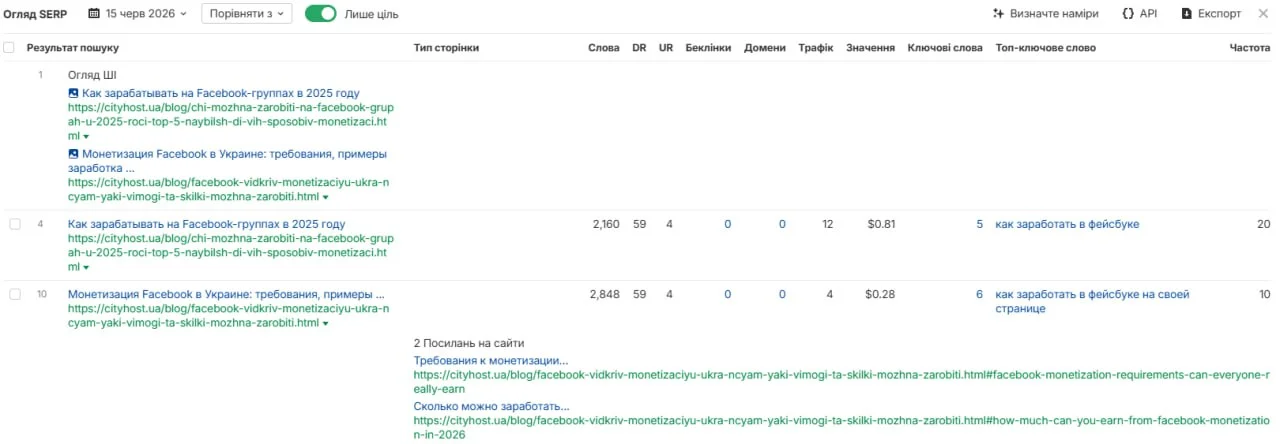Open sitelink Требования к монетизации
The height and width of the screenshot is (444, 1280).
coord(491,360)
